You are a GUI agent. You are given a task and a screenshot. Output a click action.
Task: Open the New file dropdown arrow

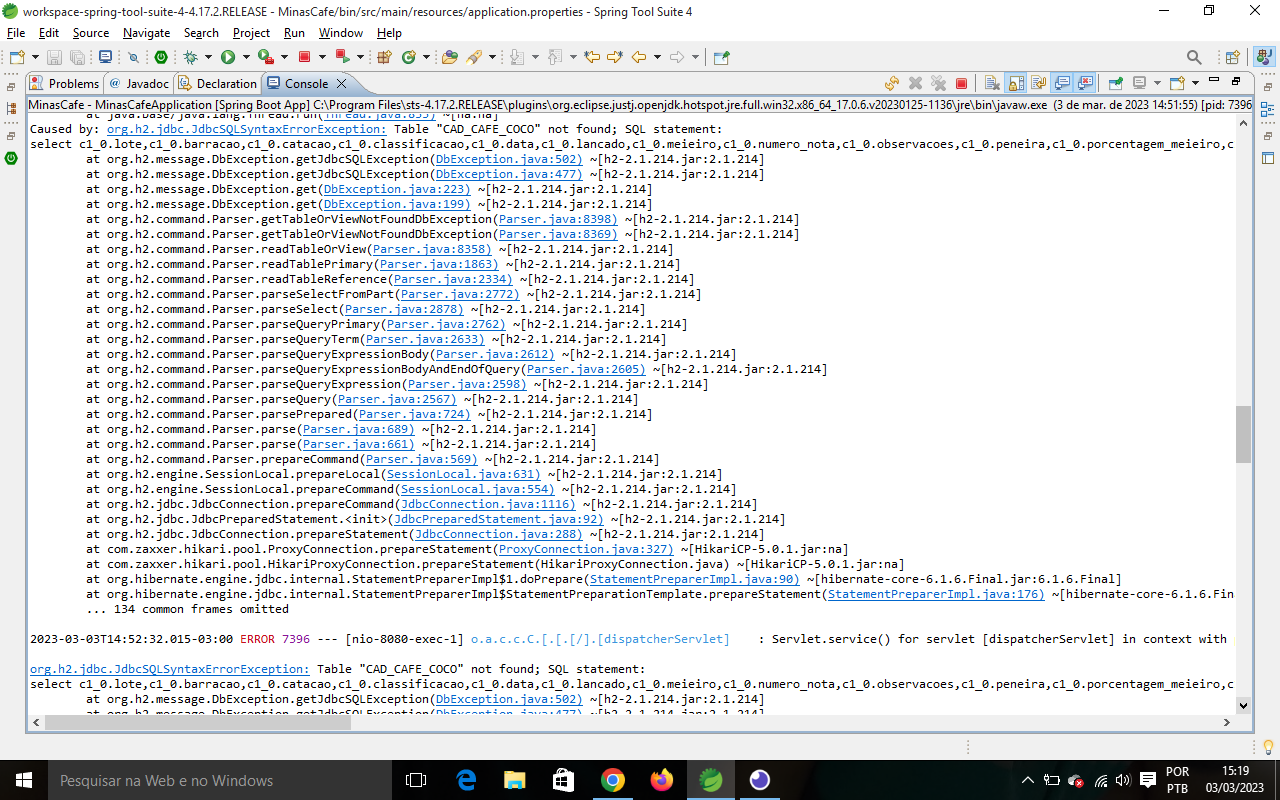point(35,57)
